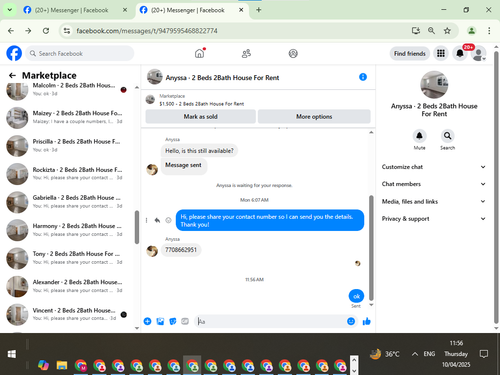Click the phone number 7708662951 message
The width and height of the screenshot is (500, 375).
point(181,250)
